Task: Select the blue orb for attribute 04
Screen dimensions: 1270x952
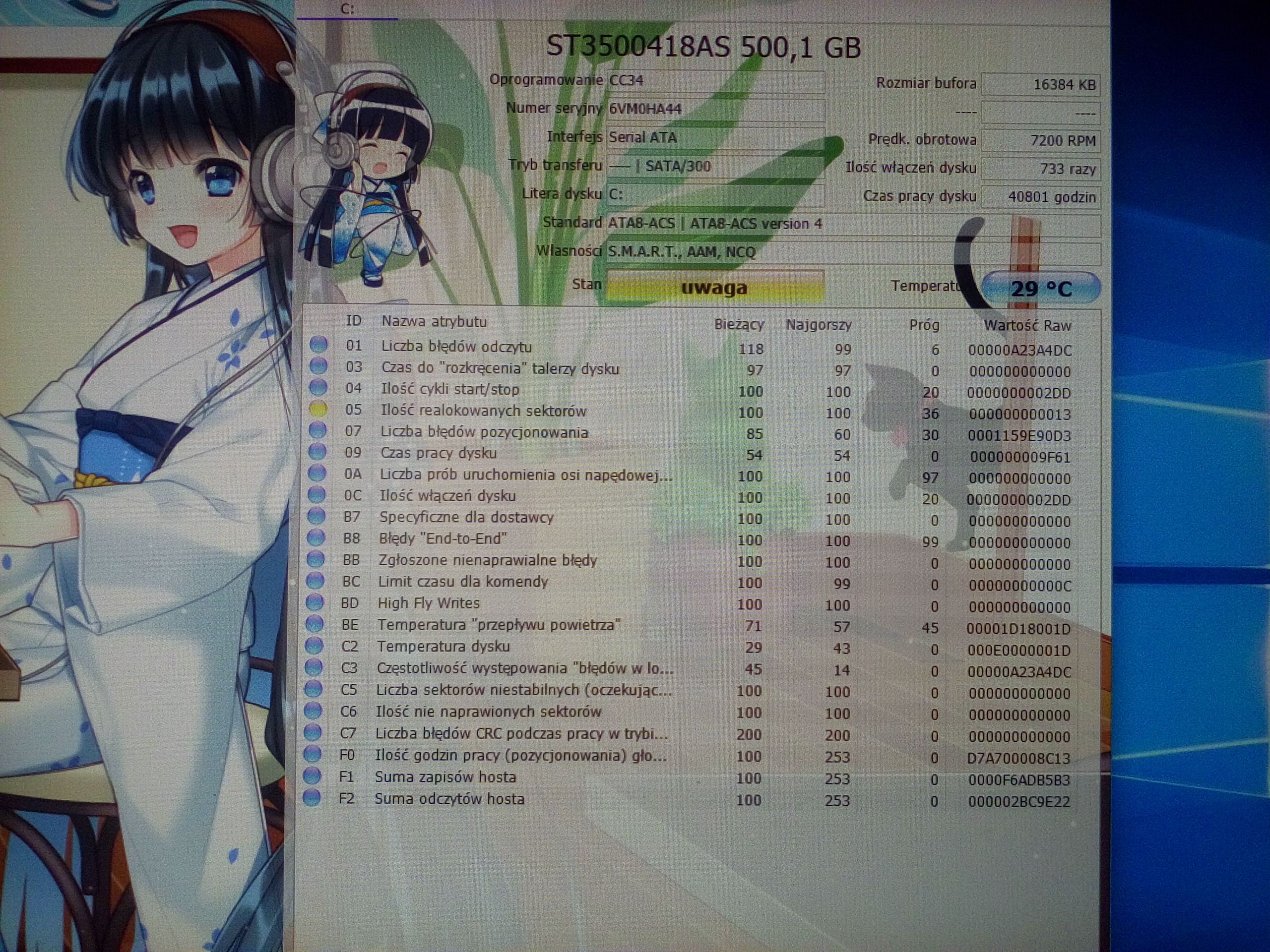Action: click(x=318, y=387)
